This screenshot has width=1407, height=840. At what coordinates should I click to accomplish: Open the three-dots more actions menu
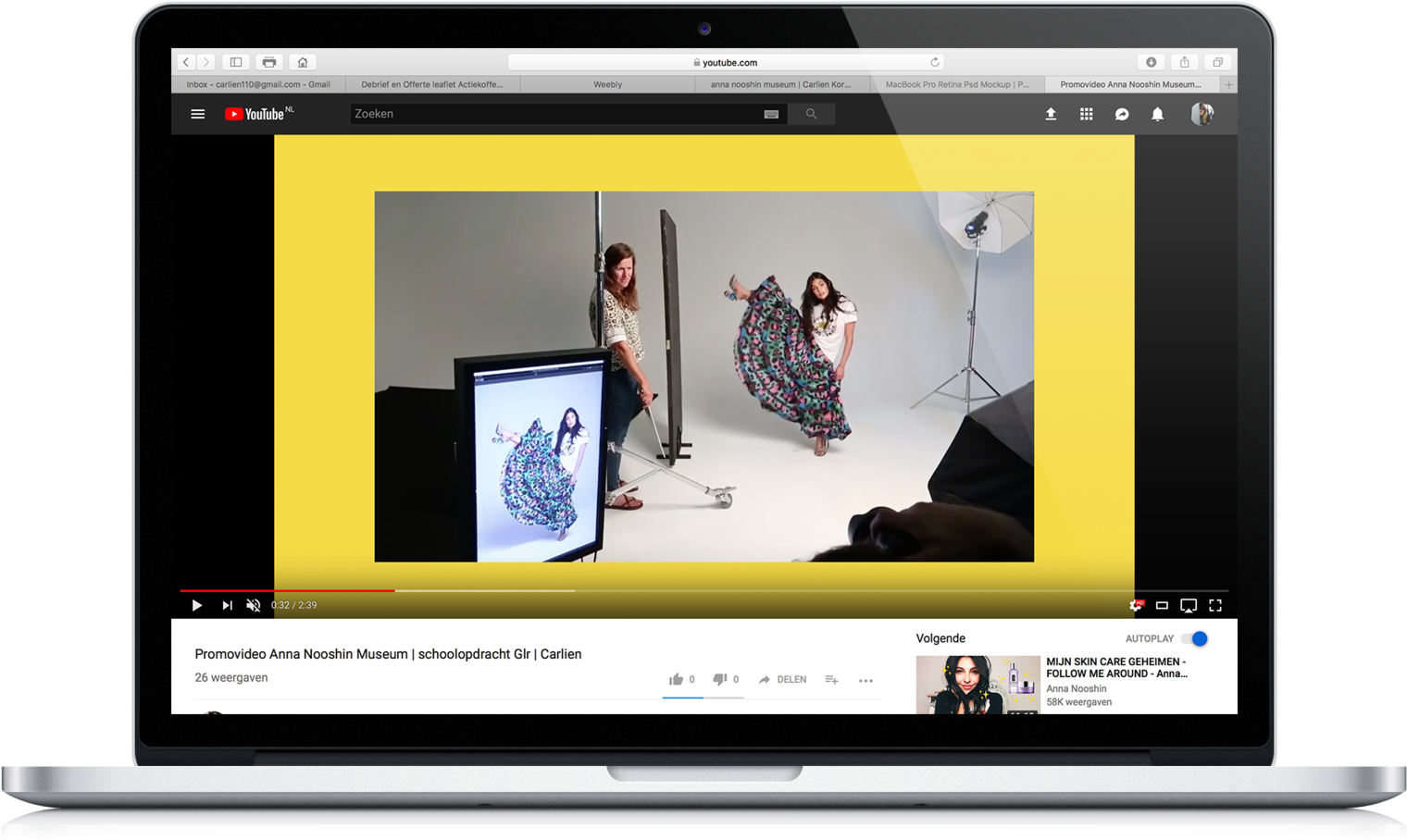pos(865,680)
